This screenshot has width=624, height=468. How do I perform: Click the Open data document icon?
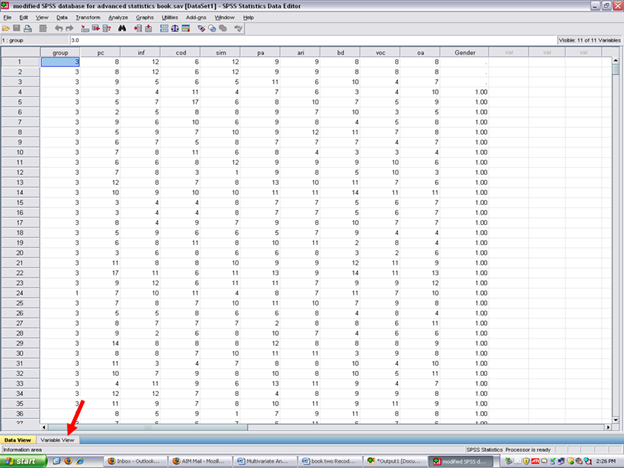(x=6, y=28)
